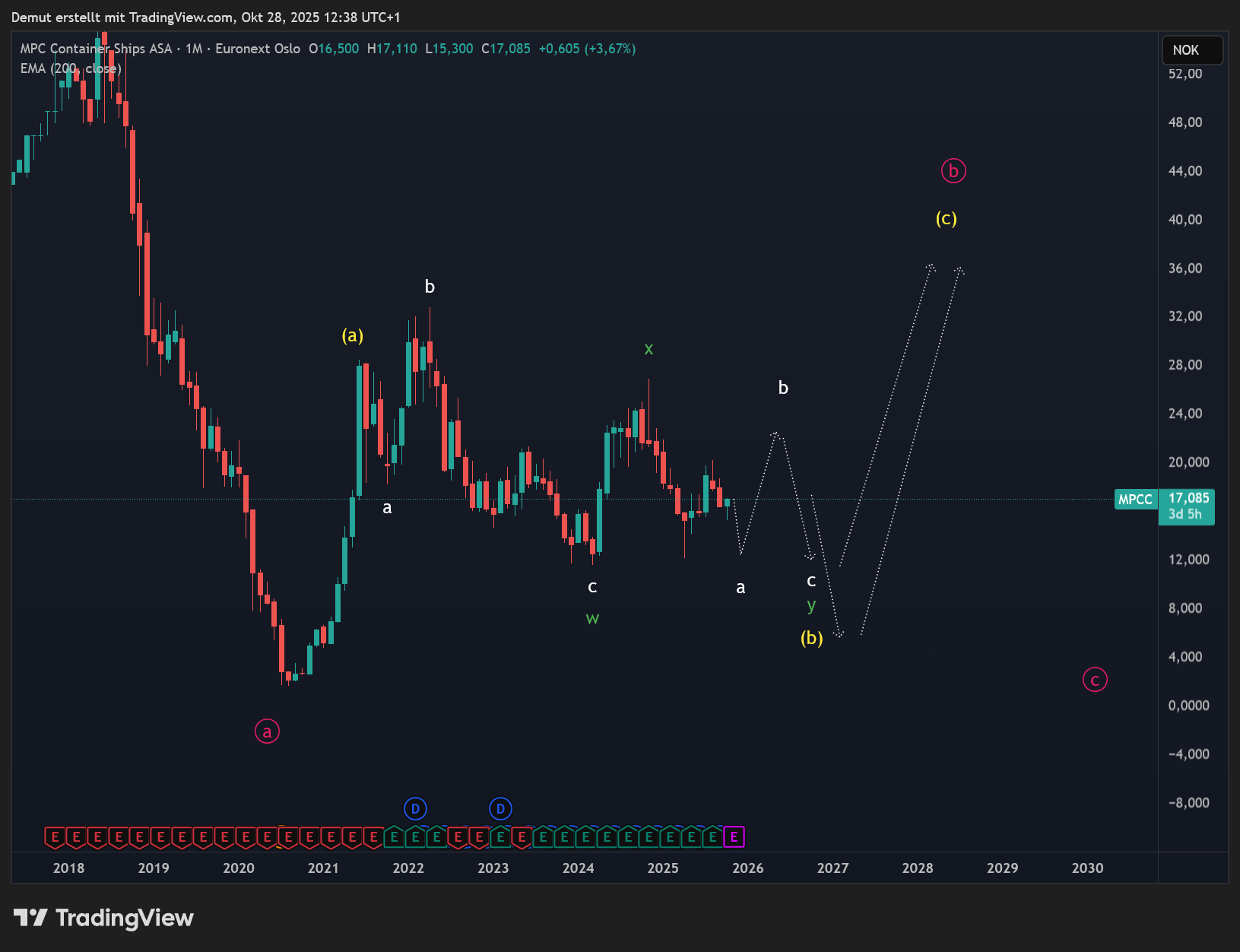
Task: Click the green w wave label
Action: pos(592,618)
